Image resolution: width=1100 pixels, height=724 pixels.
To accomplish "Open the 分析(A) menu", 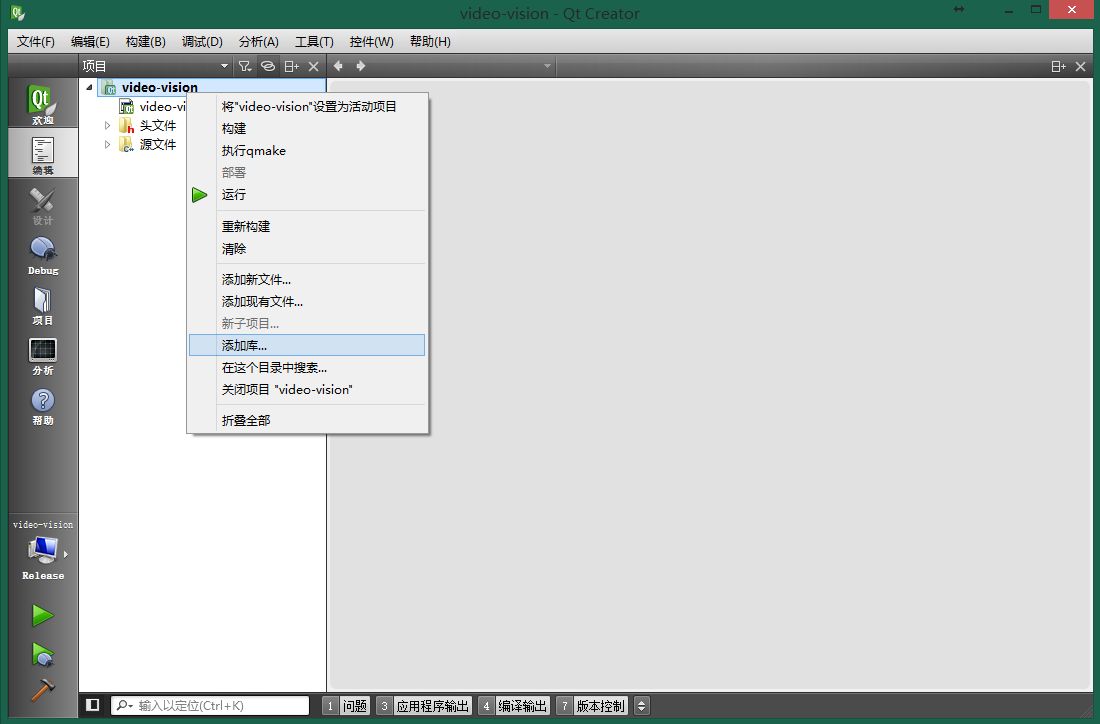I will (258, 41).
